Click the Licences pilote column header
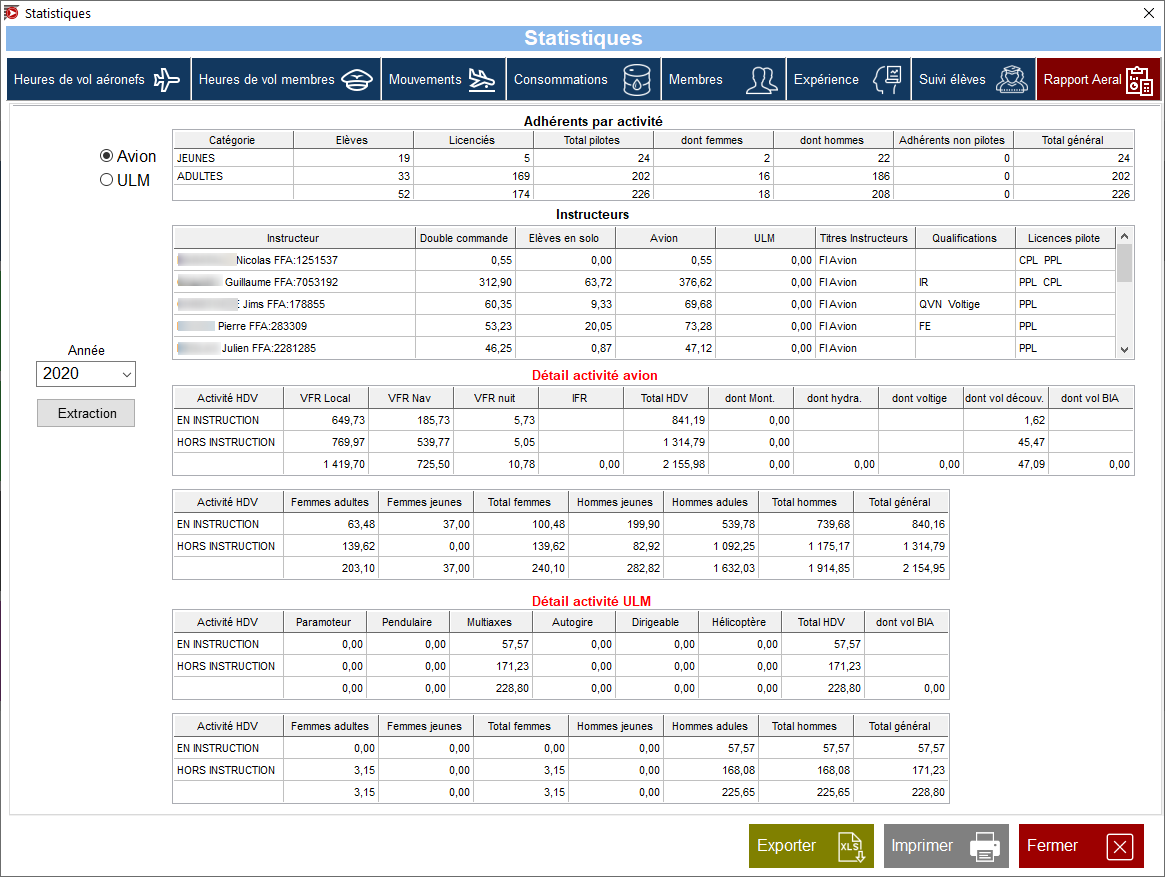Viewport: 1165px width, 877px height. pyautogui.click(x=1064, y=239)
